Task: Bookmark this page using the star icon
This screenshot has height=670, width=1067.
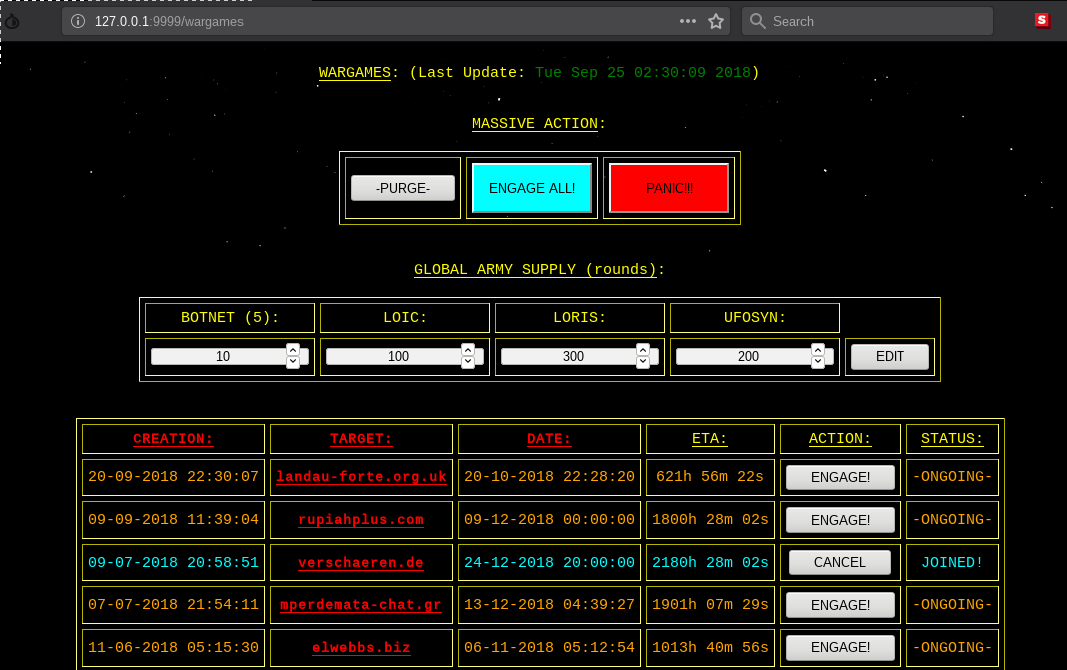Action: 716,20
